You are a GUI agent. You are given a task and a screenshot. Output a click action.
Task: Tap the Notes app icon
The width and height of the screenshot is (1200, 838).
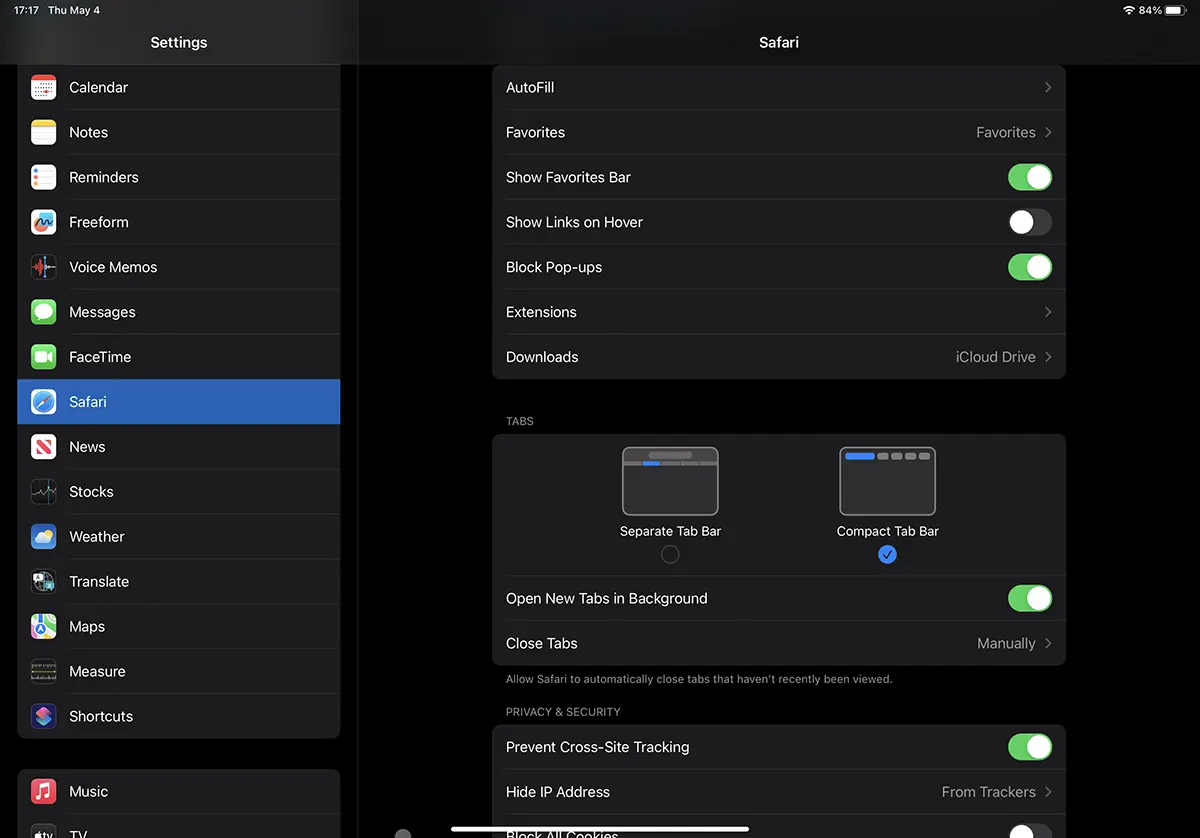[43, 132]
